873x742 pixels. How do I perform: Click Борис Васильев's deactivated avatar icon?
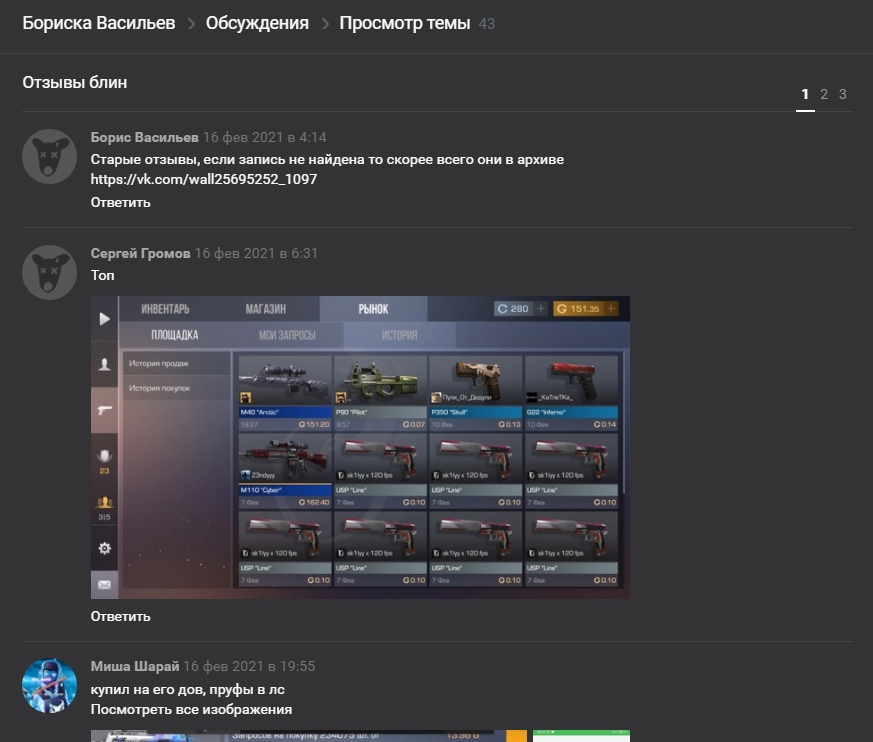tap(49, 156)
